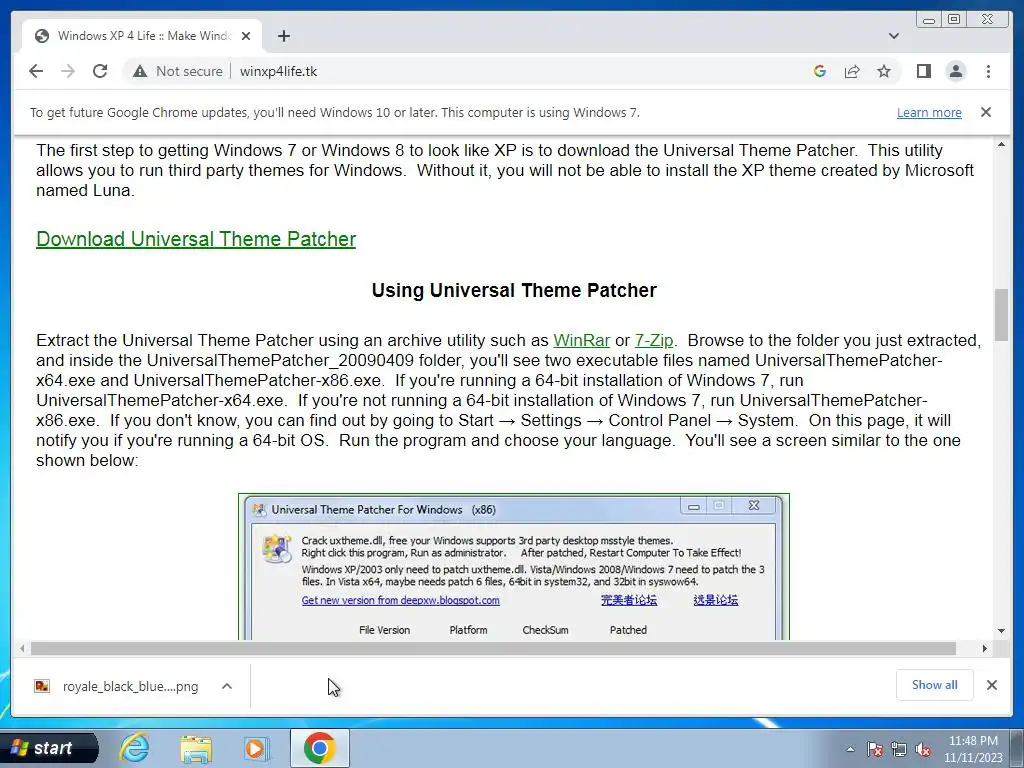Open Action Center flag tray icon
The width and height of the screenshot is (1024, 768).
pos(875,749)
